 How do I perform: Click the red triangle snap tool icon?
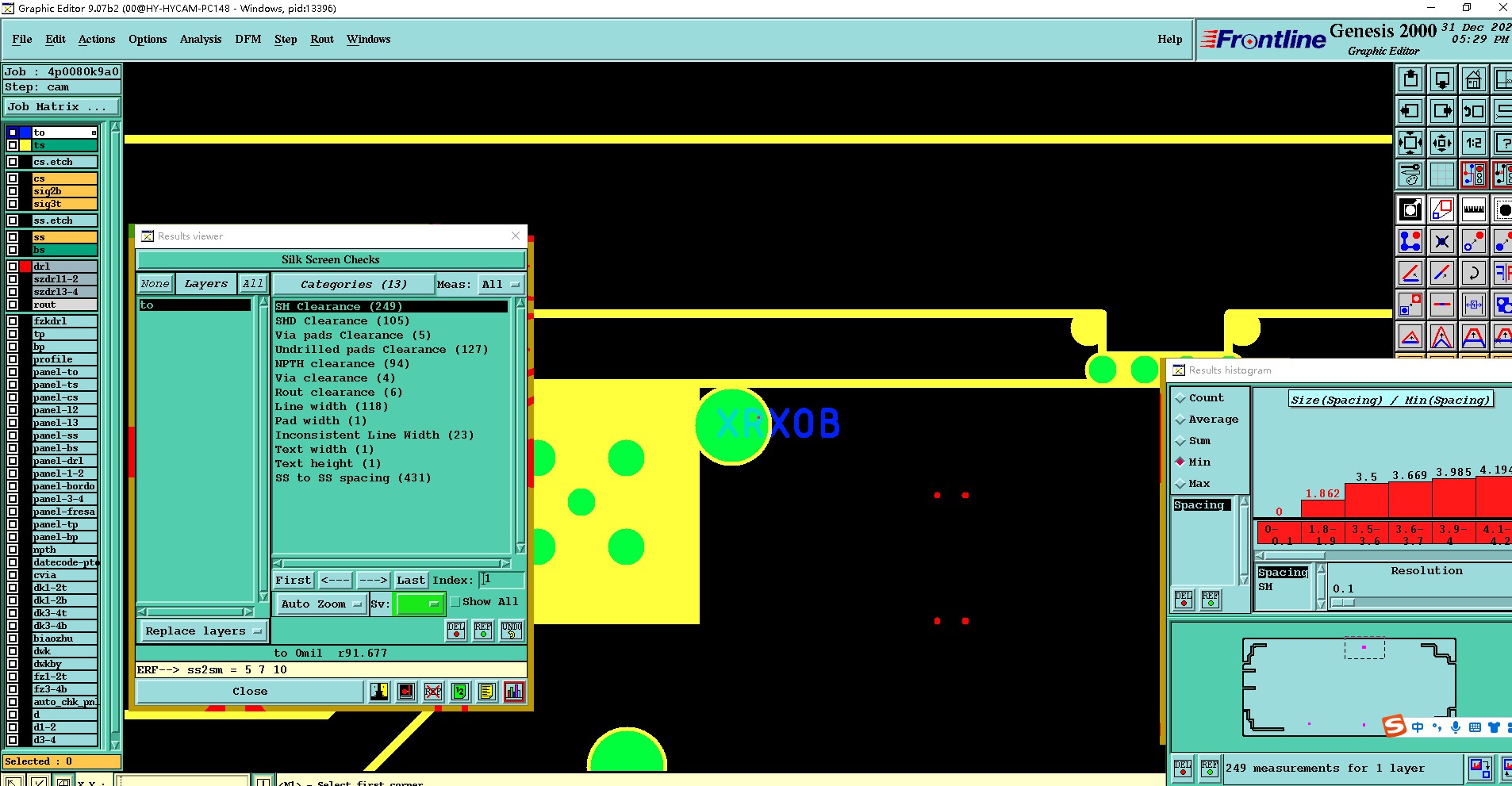click(1410, 338)
